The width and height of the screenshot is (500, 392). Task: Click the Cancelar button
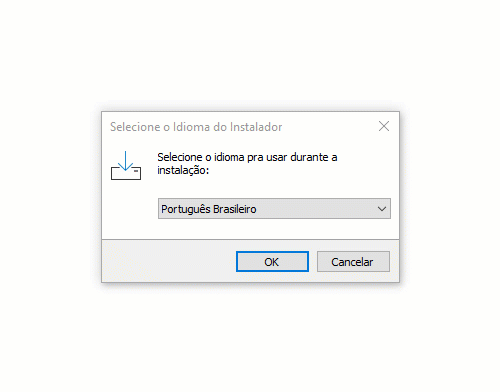[x=353, y=262]
